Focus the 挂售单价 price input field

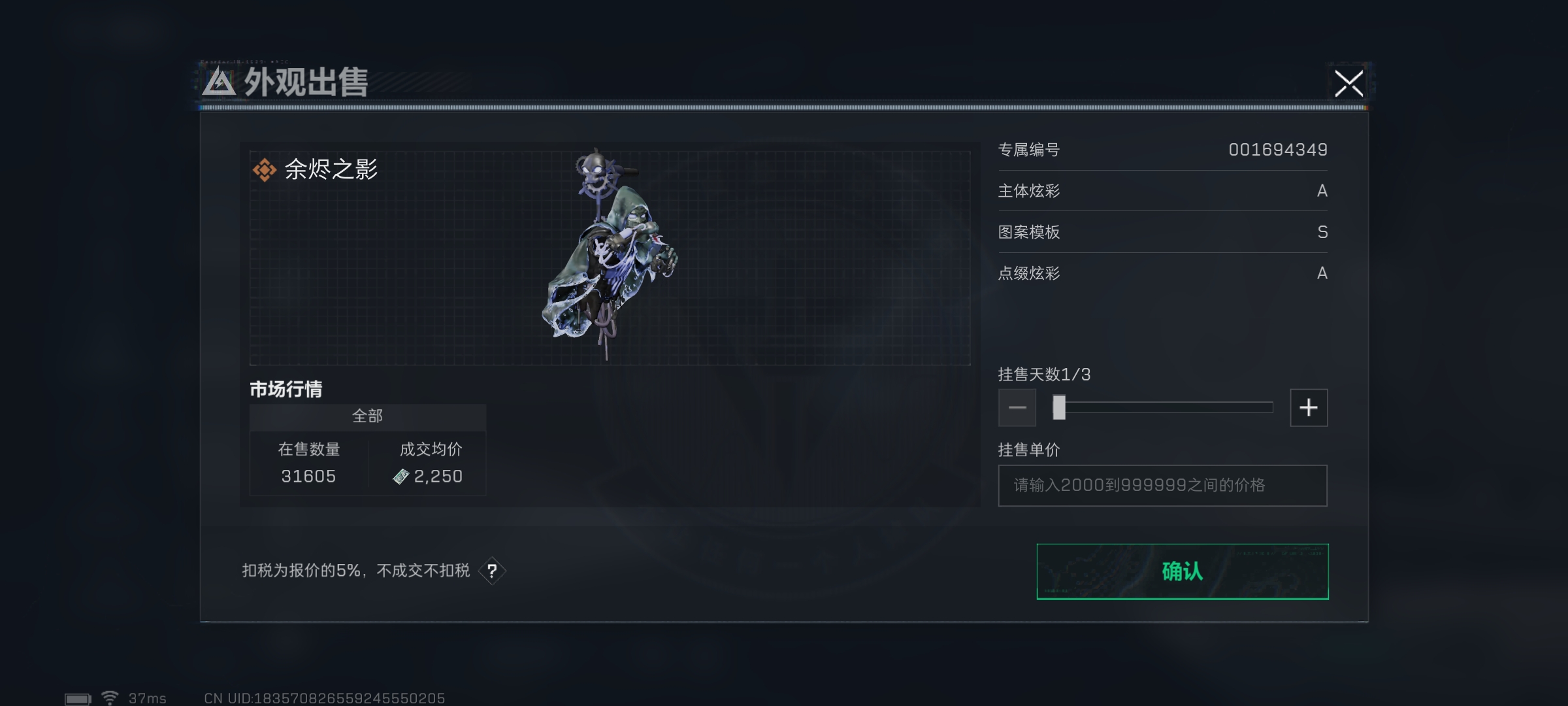point(1163,486)
